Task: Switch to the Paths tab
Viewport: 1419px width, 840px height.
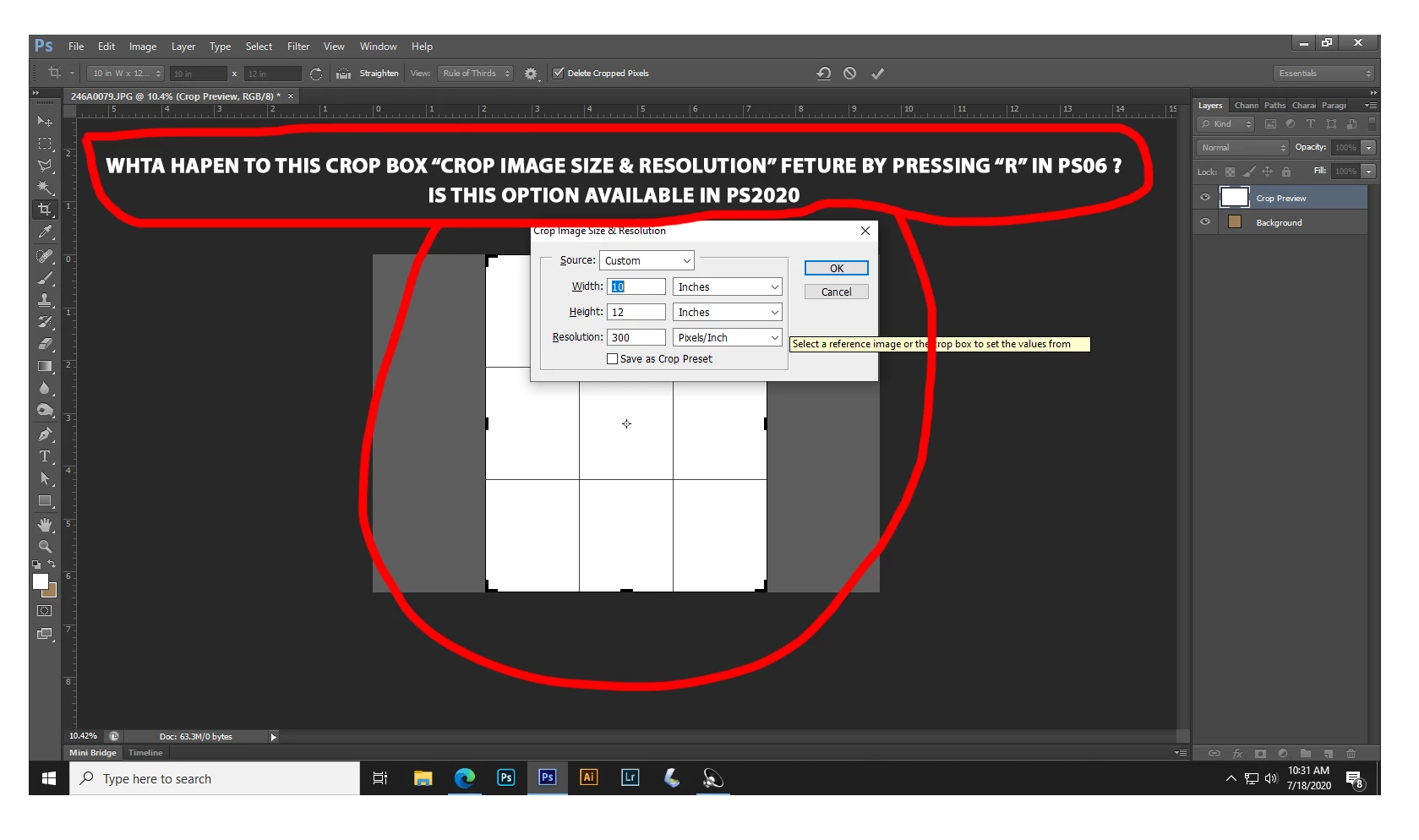Action: point(1274,106)
